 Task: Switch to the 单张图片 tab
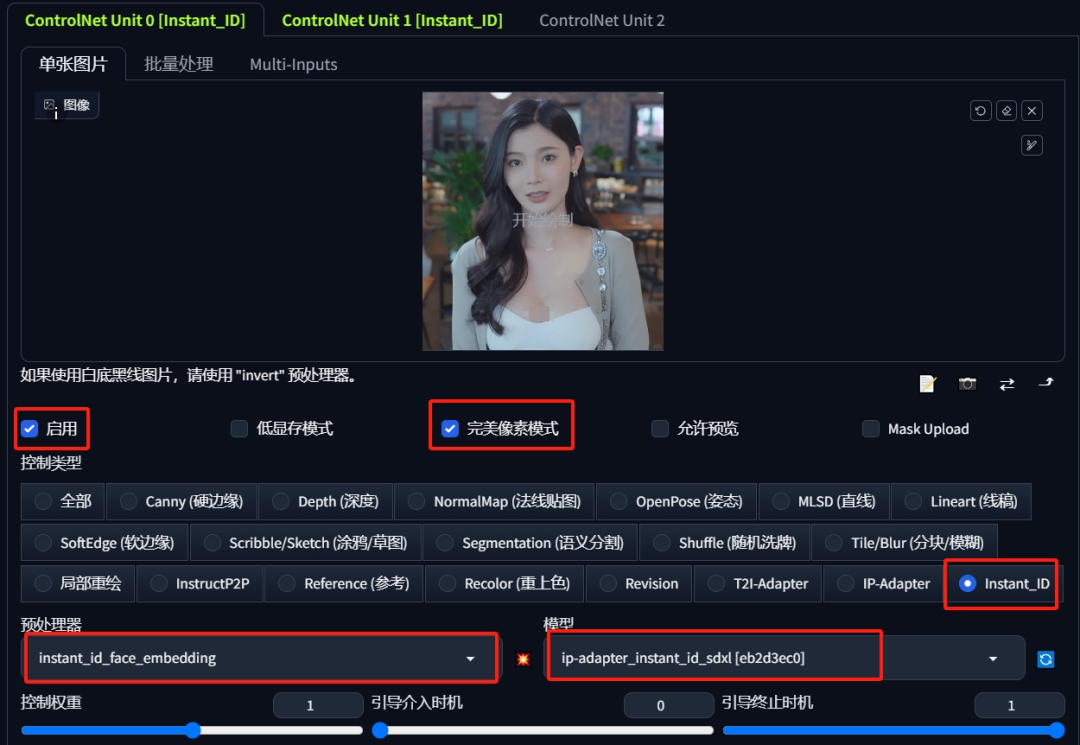coord(73,65)
